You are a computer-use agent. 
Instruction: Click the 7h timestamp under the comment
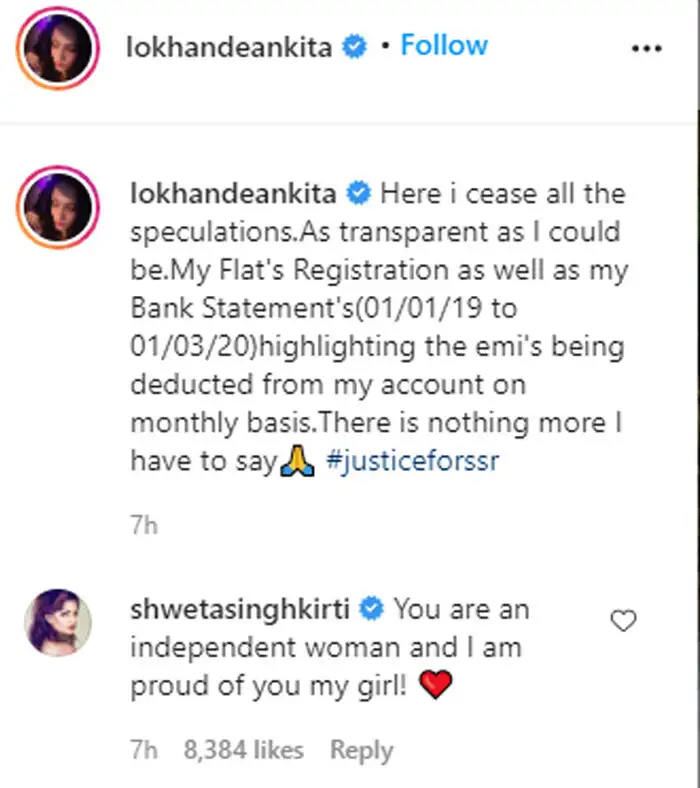pyautogui.click(x=144, y=750)
